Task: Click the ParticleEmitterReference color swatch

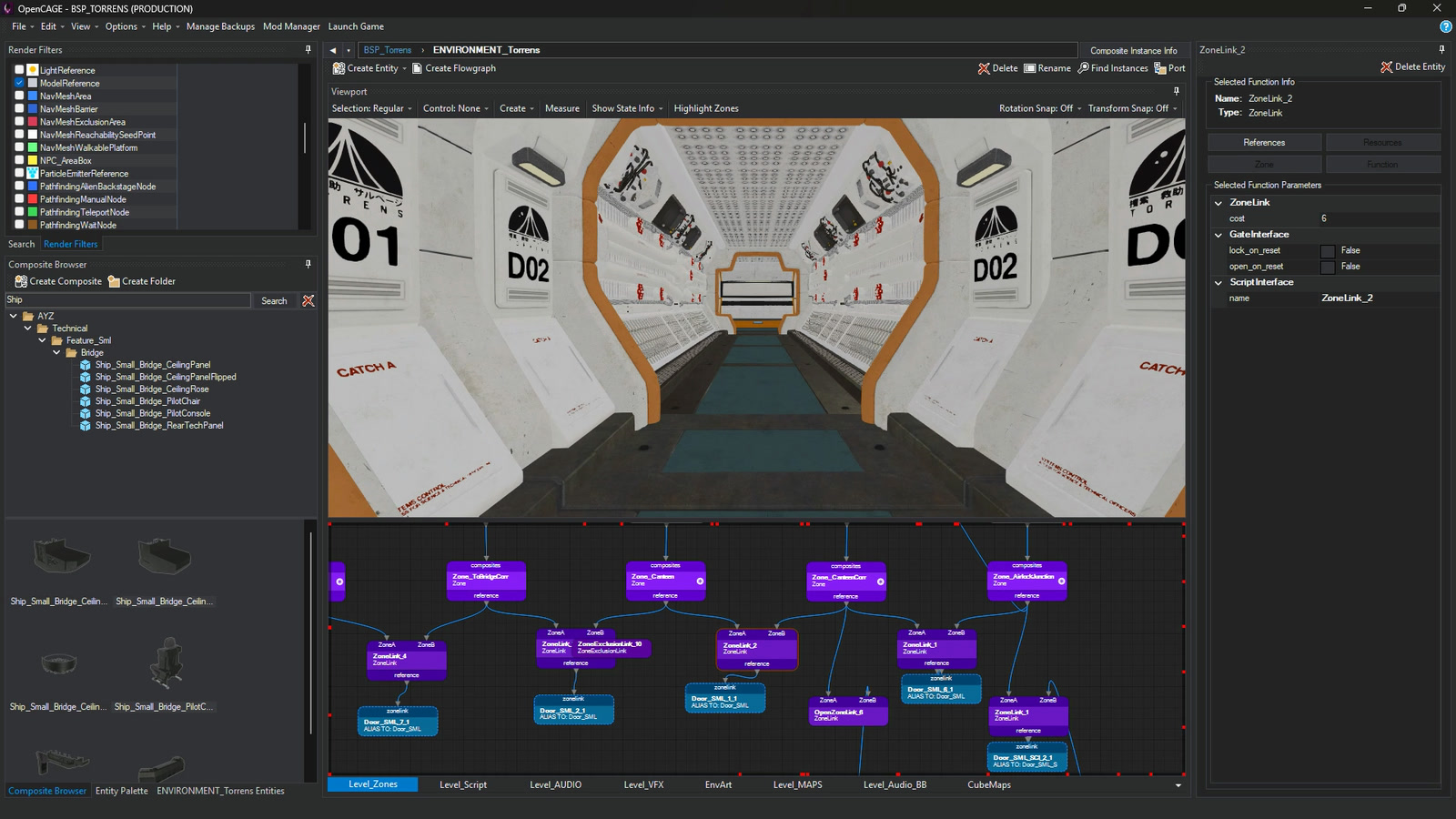Action: tap(33, 173)
